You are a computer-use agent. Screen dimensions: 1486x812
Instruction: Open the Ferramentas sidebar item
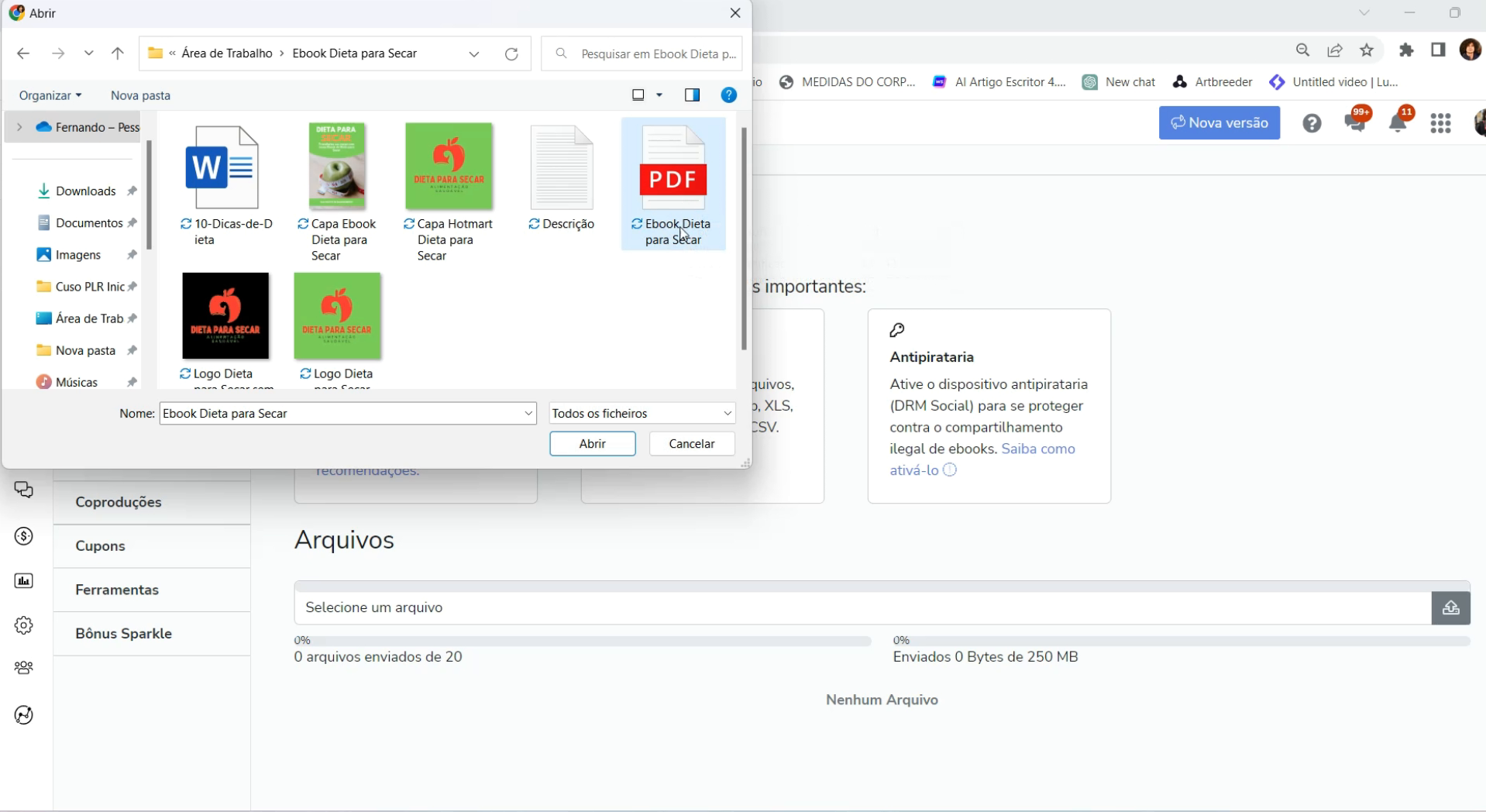point(117,590)
